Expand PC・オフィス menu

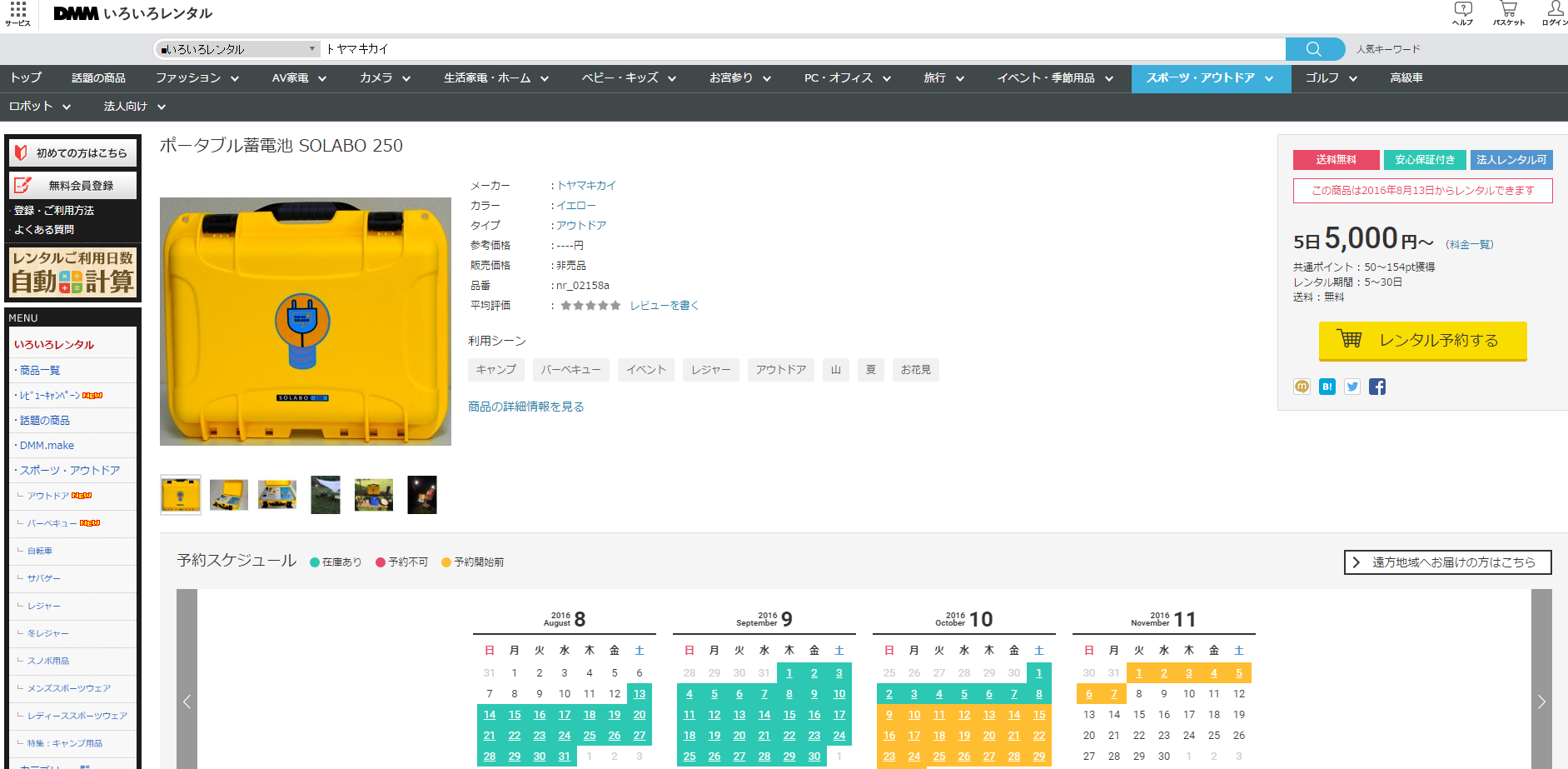click(848, 78)
